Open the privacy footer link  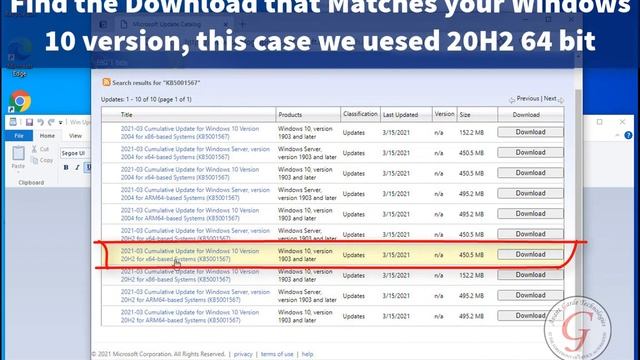tap(243, 354)
